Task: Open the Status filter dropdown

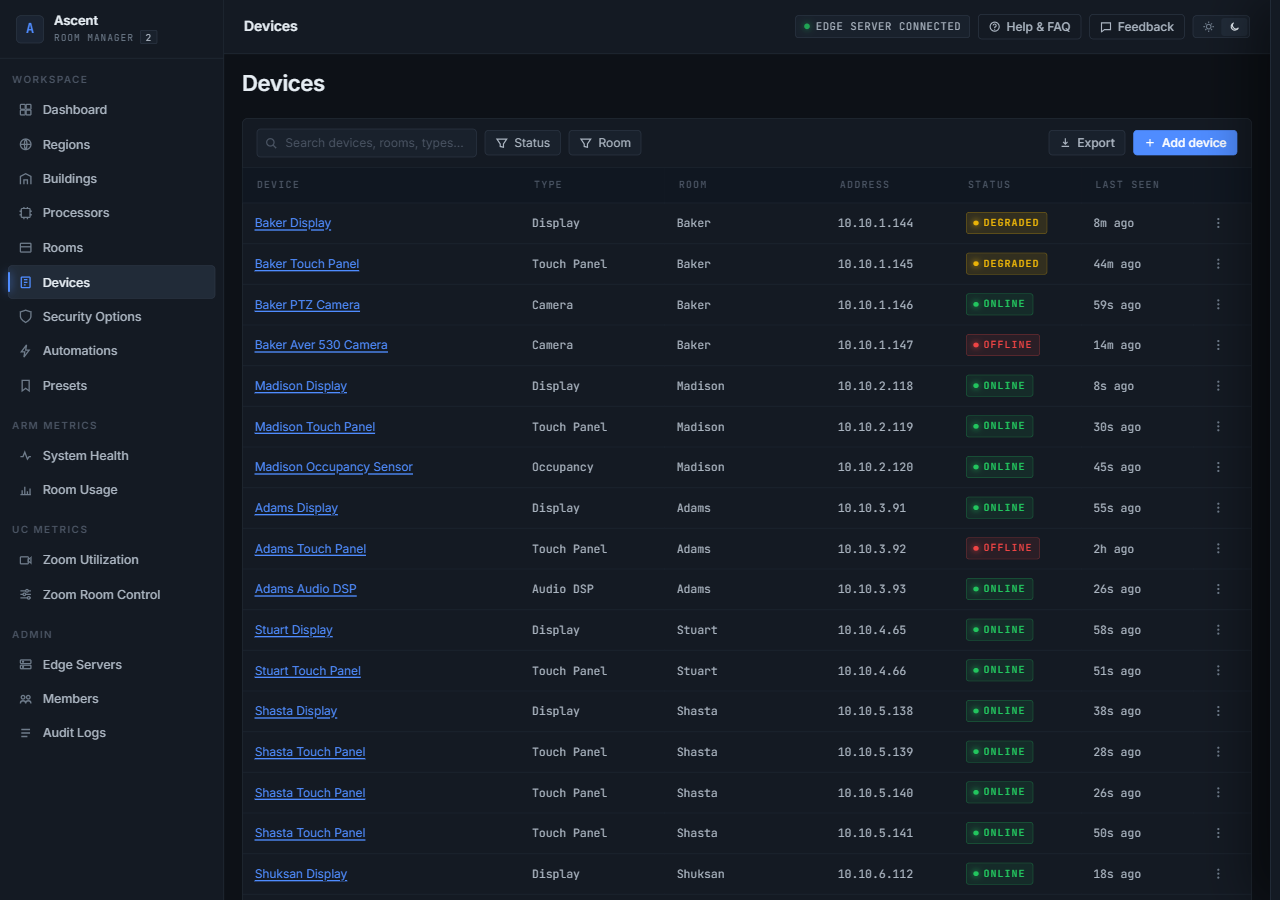Action: [x=523, y=143]
